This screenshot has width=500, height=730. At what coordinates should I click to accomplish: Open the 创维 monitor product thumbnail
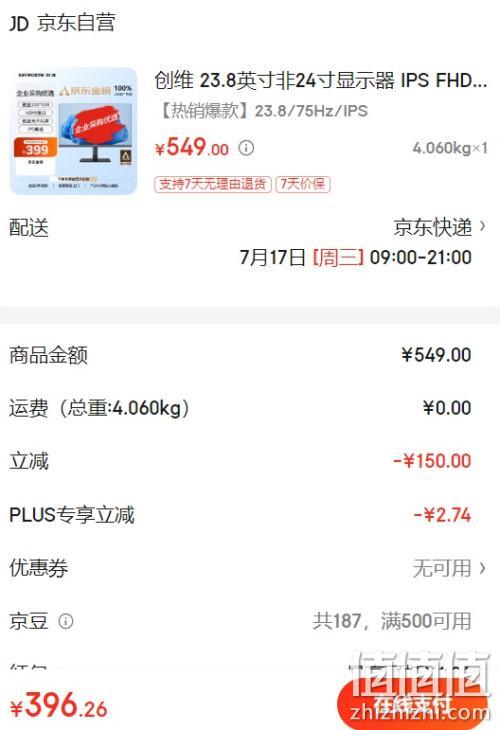[74, 131]
